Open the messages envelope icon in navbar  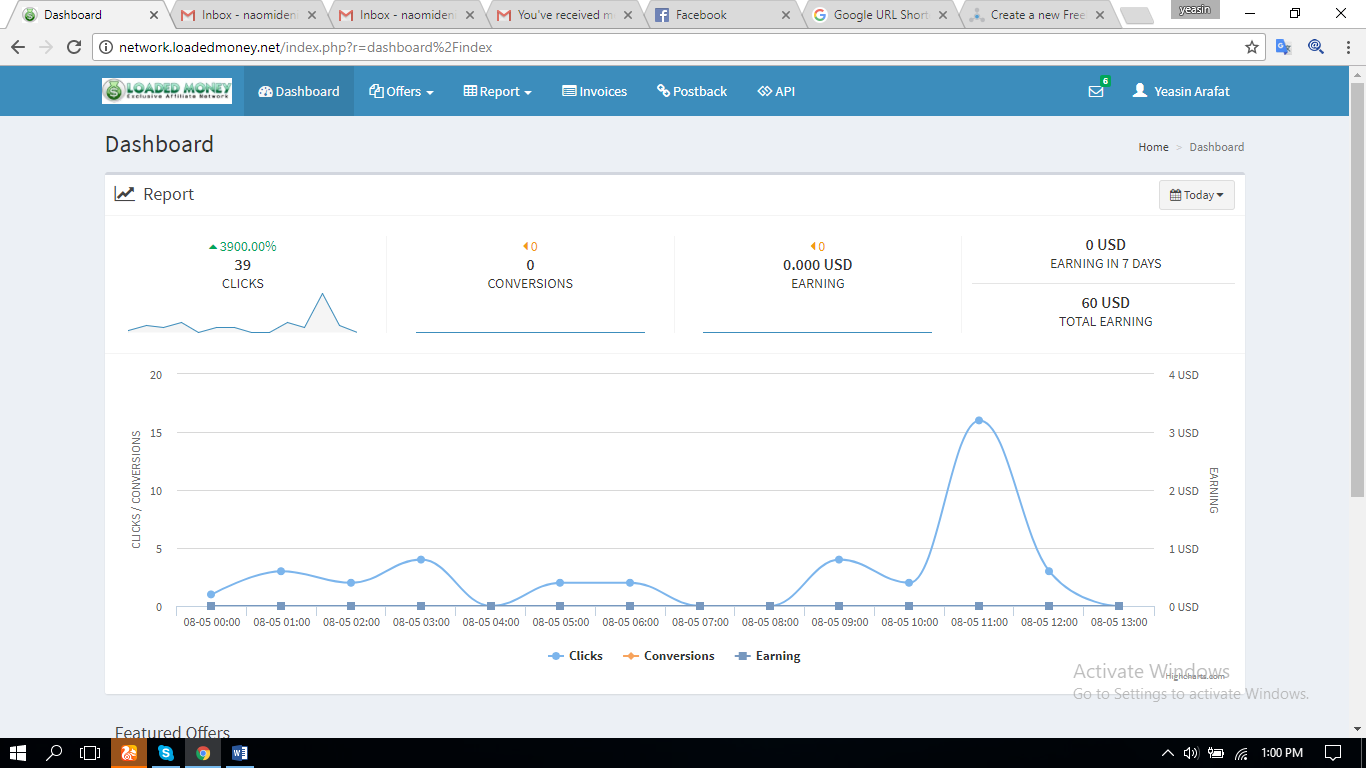(1096, 91)
